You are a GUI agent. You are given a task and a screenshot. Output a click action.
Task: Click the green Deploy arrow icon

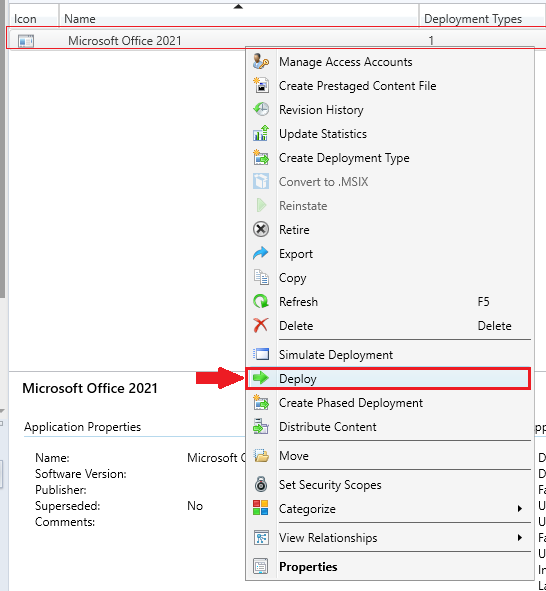pyautogui.click(x=261, y=378)
